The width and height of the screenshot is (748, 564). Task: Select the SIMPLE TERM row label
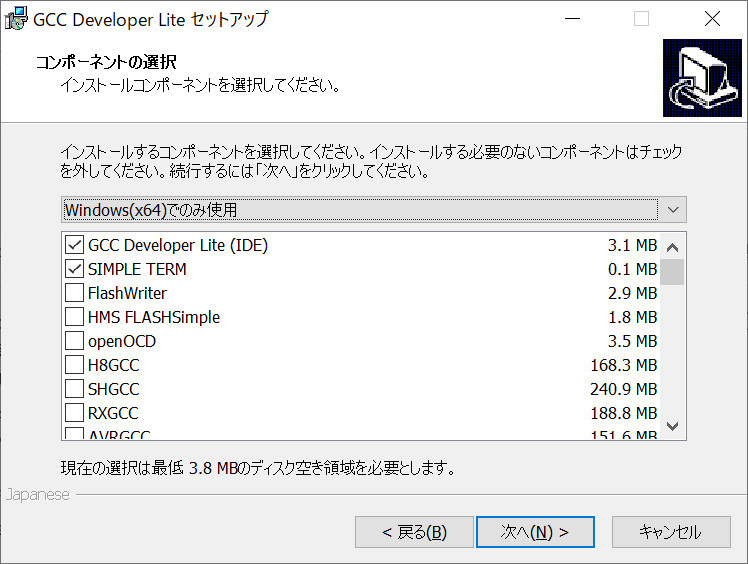tap(137, 269)
